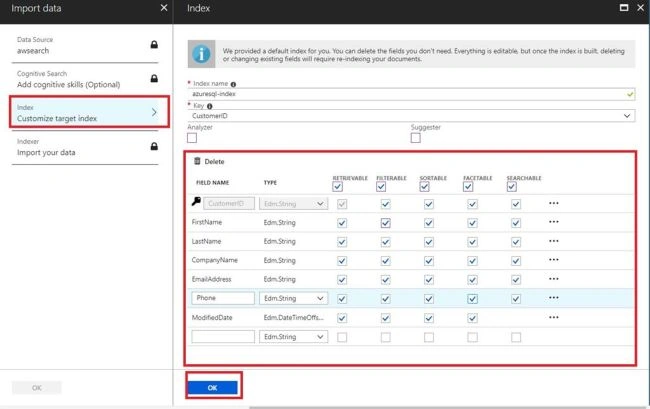The image size is (650, 409).
Task: Open the Indexer Import your data step
Action: pos(85,147)
